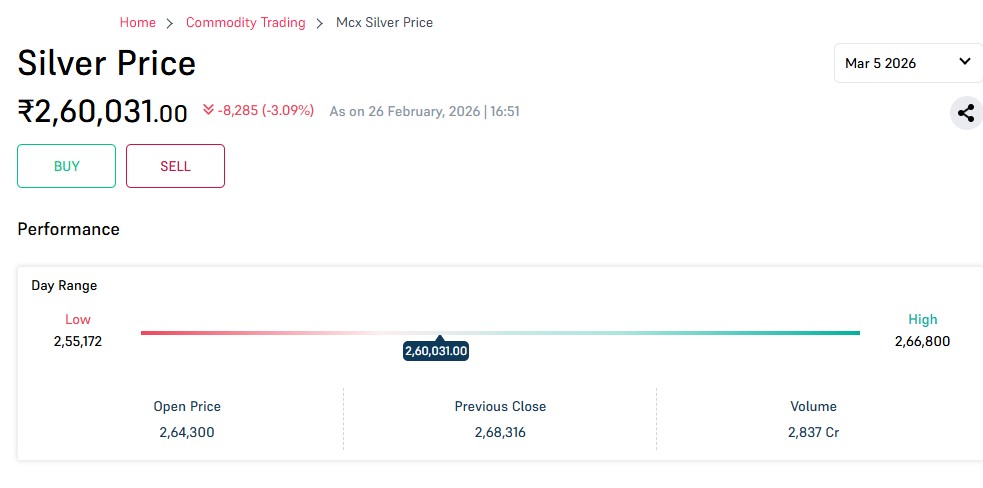The width and height of the screenshot is (983, 488).
Task: Click the Volume value 2,837 Cr
Action: click(x=813, y=433)
